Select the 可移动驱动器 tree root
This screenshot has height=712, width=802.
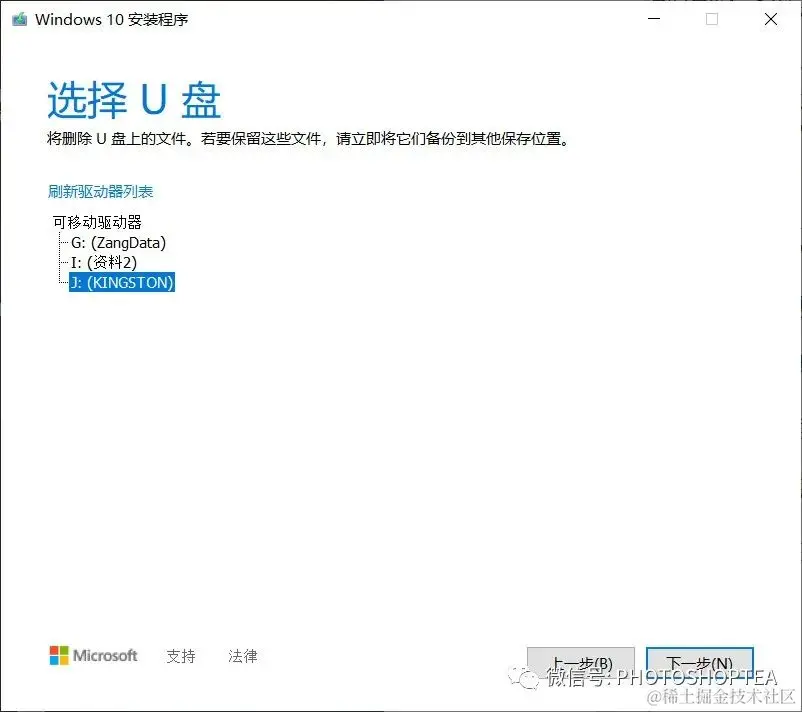[x=97, y=222]
